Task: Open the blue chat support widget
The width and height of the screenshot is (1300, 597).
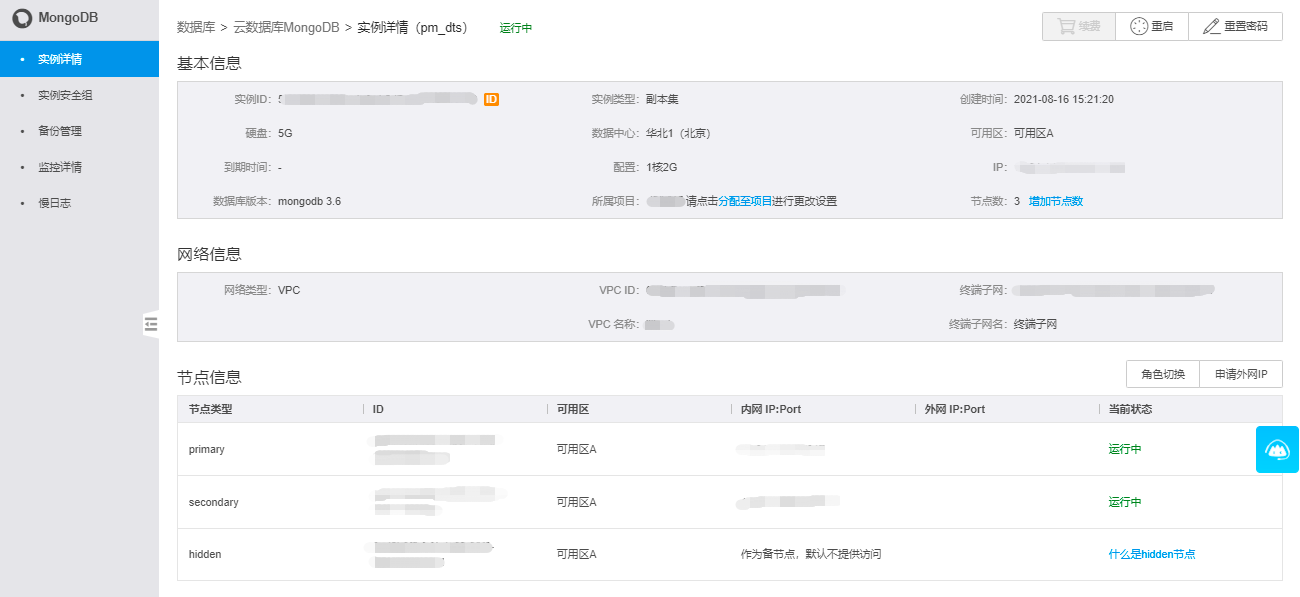Action: [x=1277, y=449]
